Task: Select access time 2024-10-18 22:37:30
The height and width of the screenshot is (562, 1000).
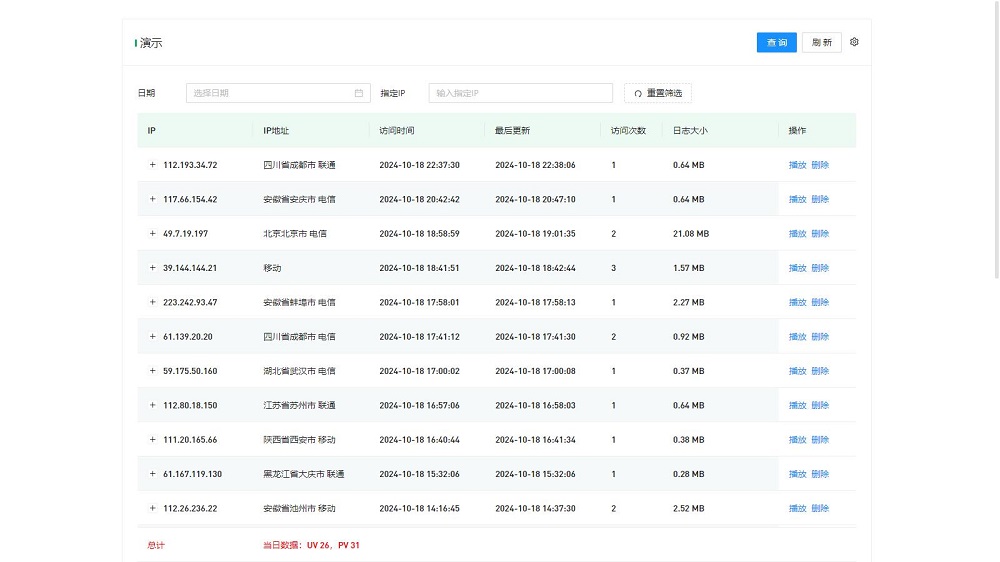Action: (420, 165)
